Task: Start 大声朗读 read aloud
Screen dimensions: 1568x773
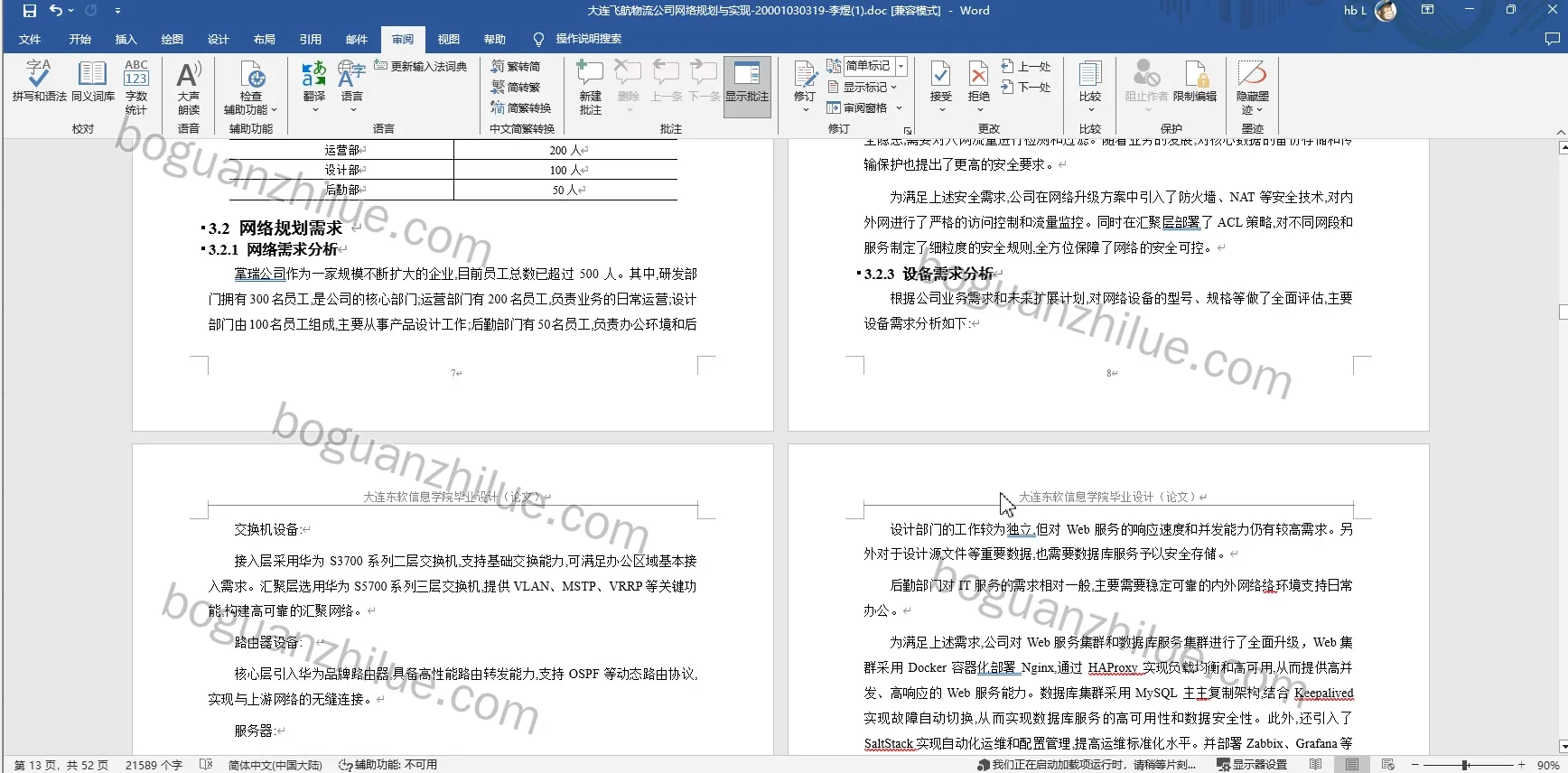Action: click(189, 87)
